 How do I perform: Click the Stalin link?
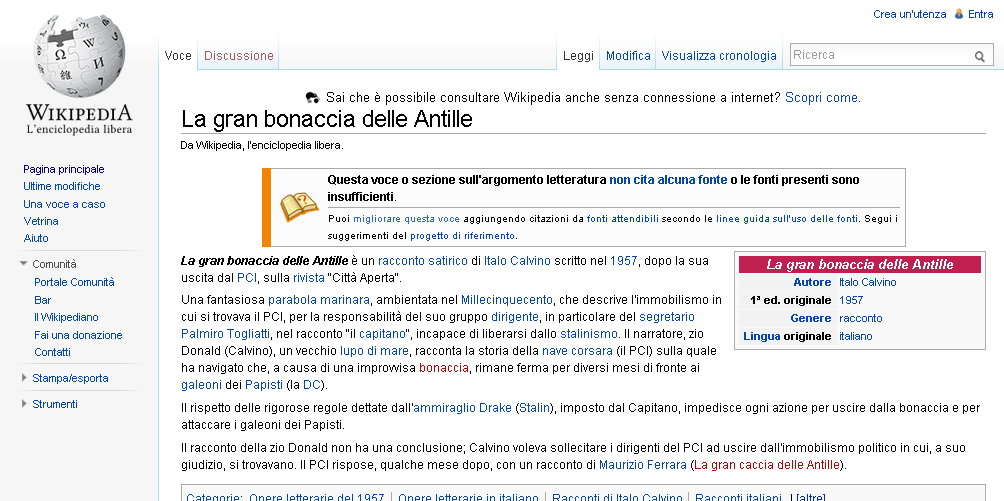(534, 408)
